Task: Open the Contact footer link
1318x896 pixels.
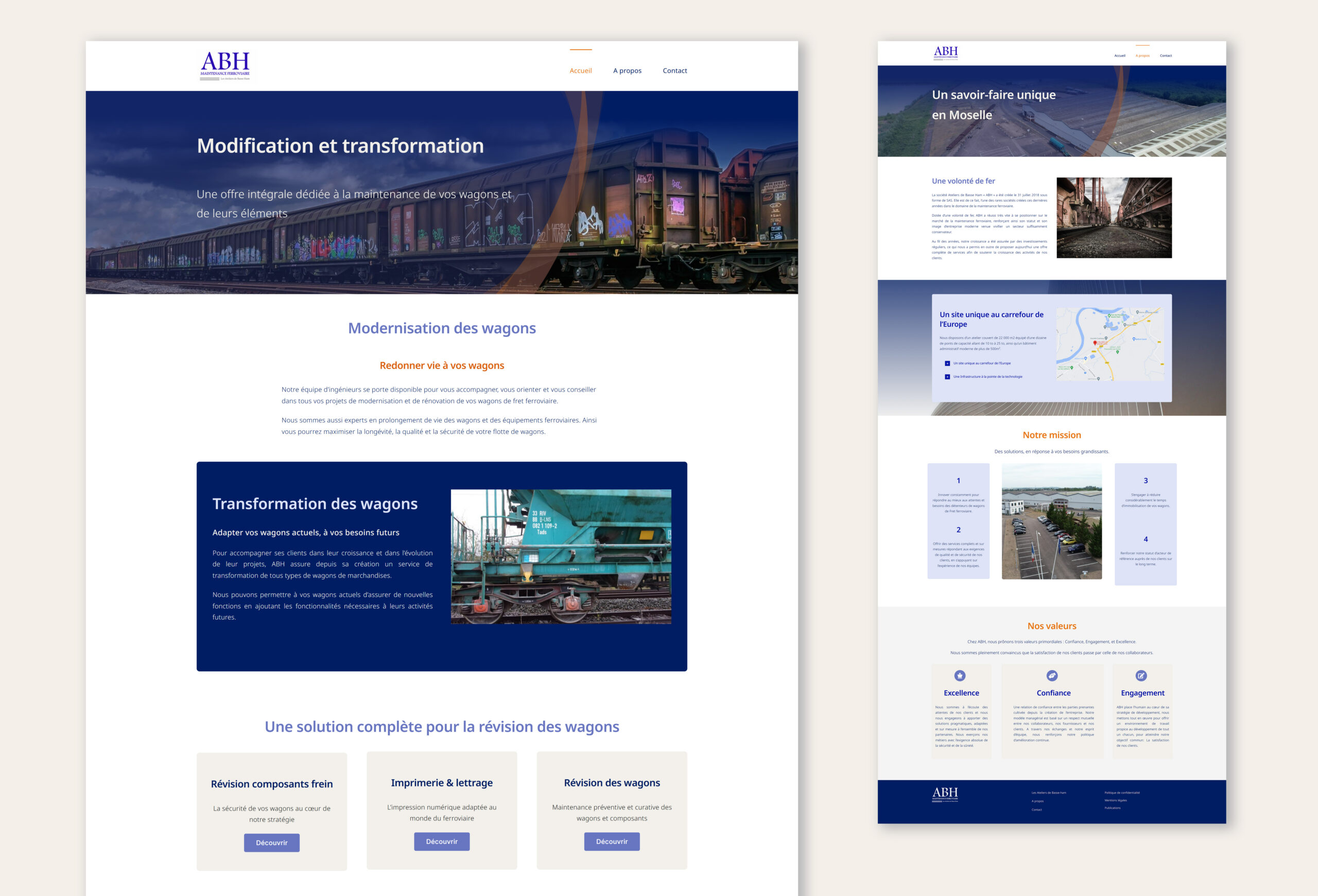Action: [x=1037, y=810]
